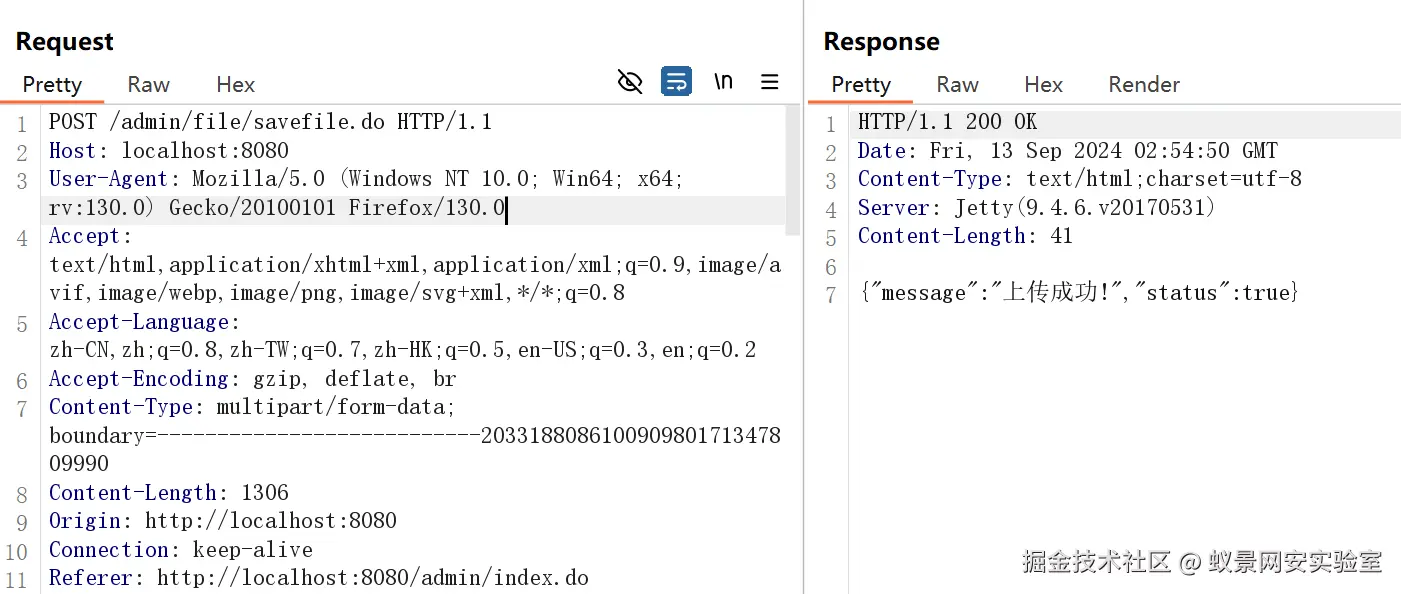Viewport: 1401px width, 594px height.
Task: Open the Request editor hamburger menu
Action: 769,82
